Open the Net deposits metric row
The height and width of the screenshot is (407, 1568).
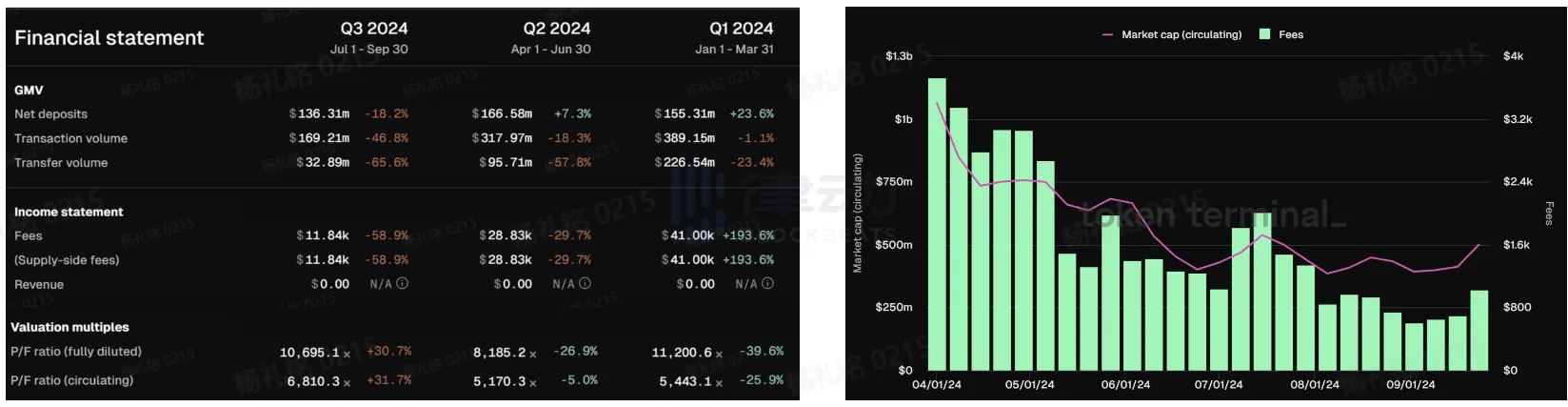(x=50, y=113)
